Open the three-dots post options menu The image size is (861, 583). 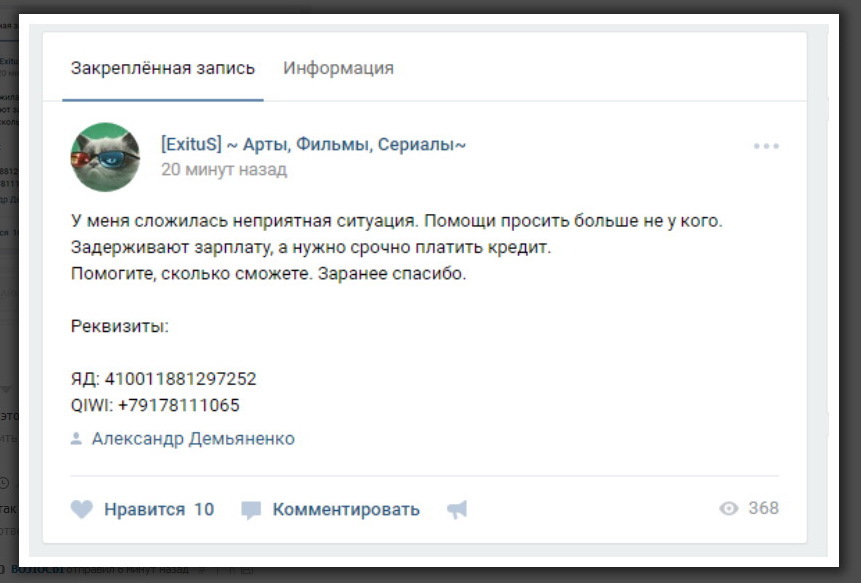point(766,146)
